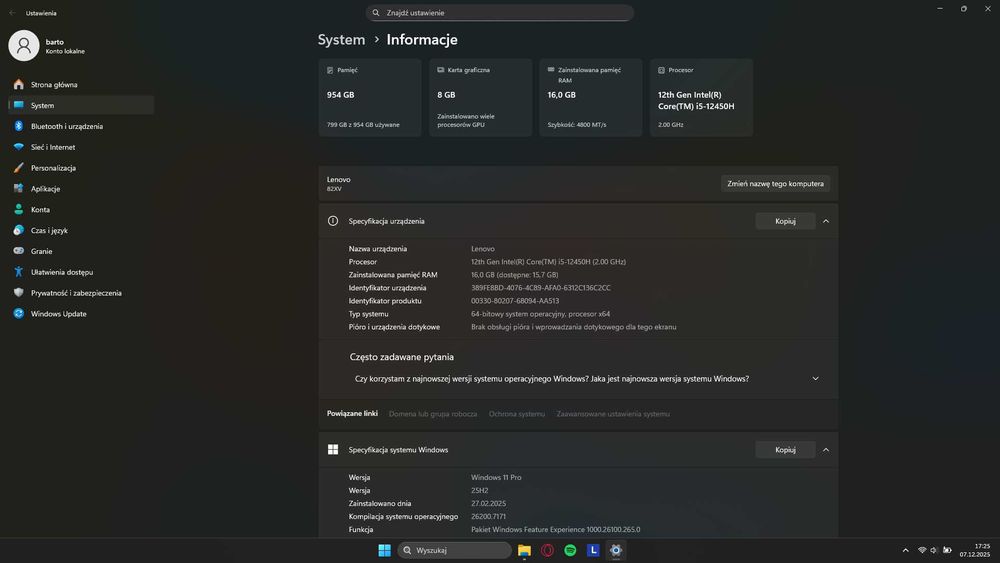Open the Procesor info card
This screenshot has width=1000, height=563.
pyautogui.click(x=702, y=98)
